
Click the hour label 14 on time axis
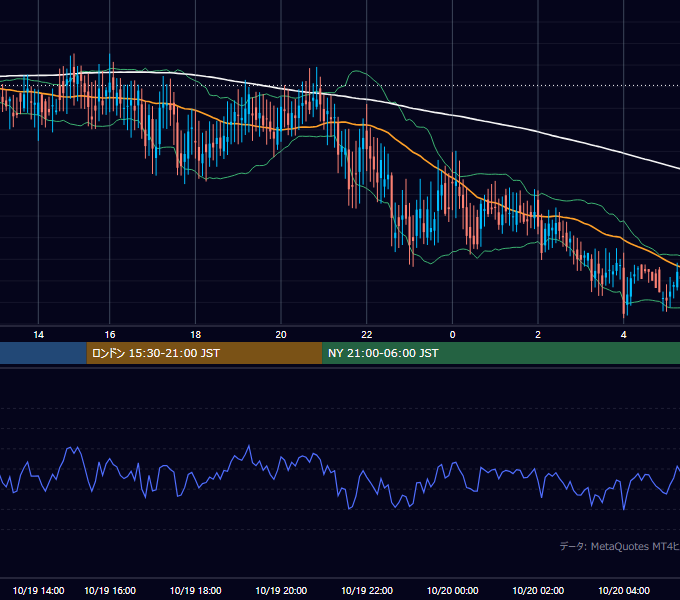click(x=39, y=335)
